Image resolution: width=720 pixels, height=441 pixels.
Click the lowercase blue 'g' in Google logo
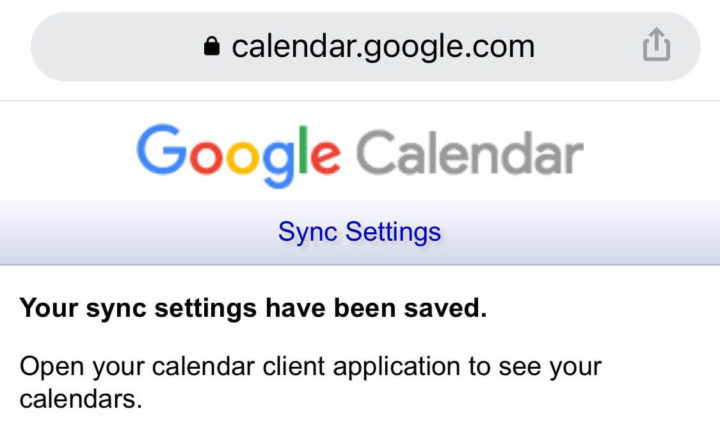279,164
